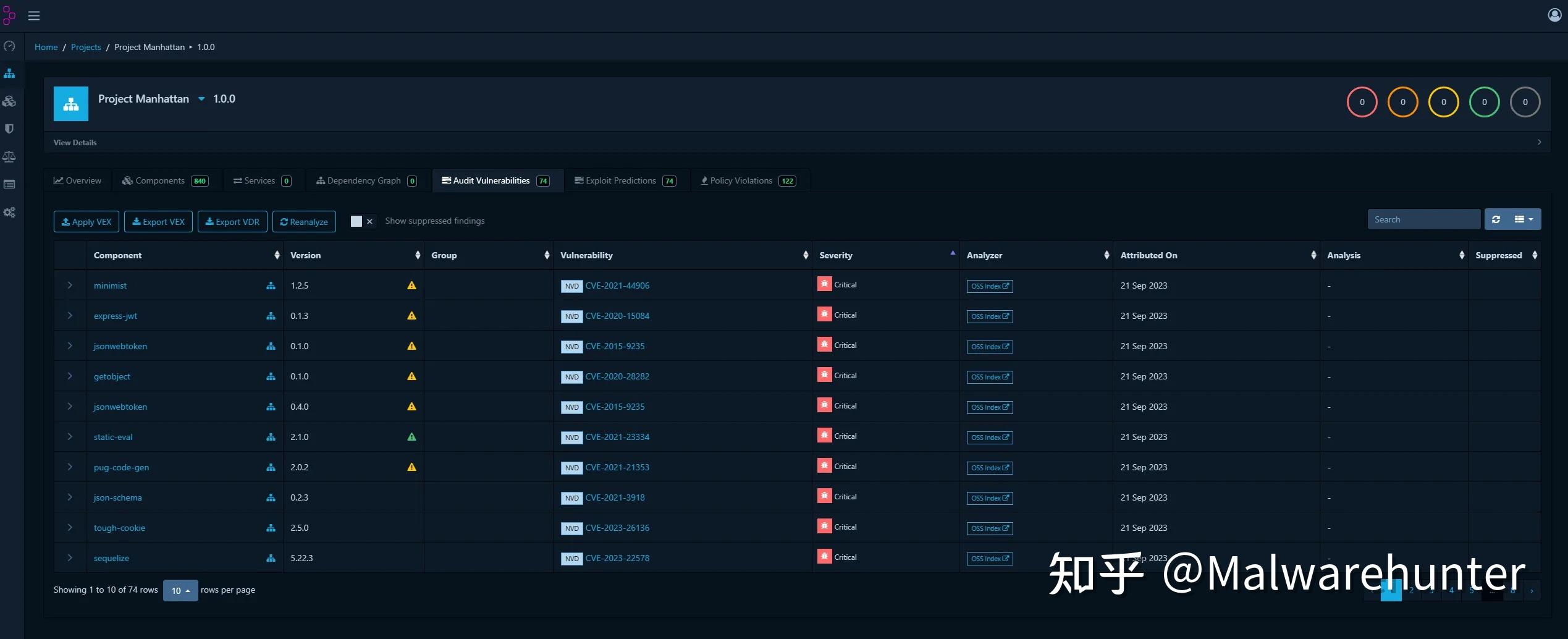The image size is (1568, 639).
Task: Open the Project Manhattan version dropdown
Action: (x=200, y=99)
